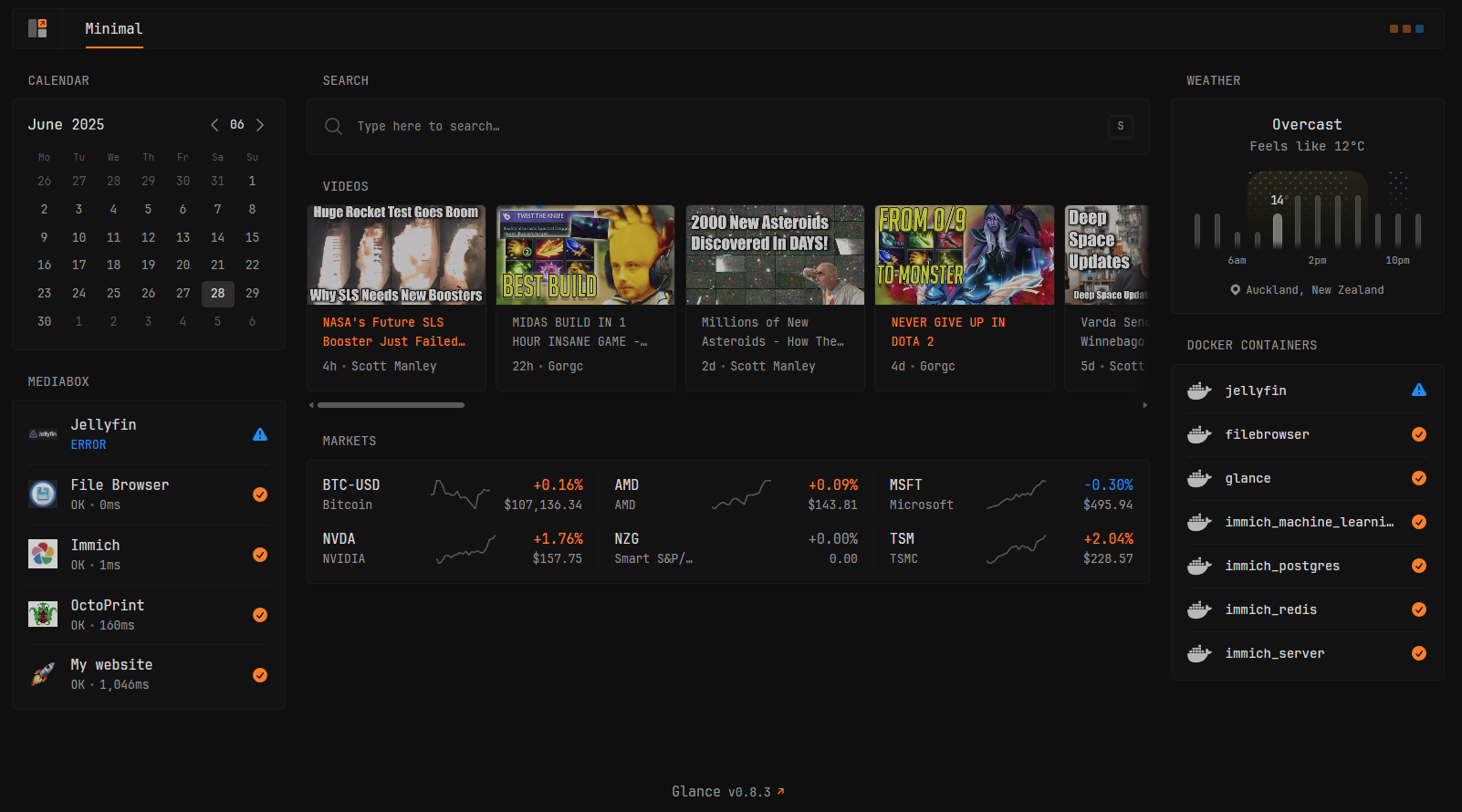
Task: Click the OctoPrint service icon
Action: tap(43, 614)
